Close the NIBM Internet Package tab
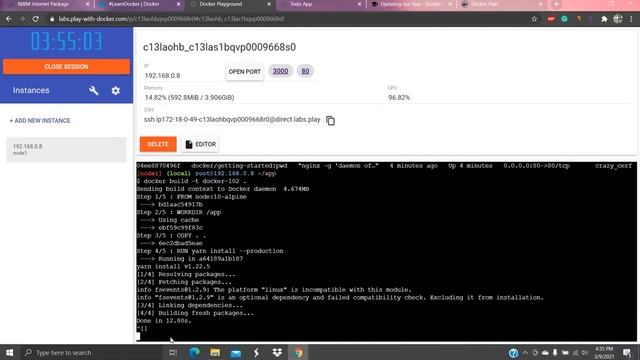640x360 pixels. tap(87, 4)
